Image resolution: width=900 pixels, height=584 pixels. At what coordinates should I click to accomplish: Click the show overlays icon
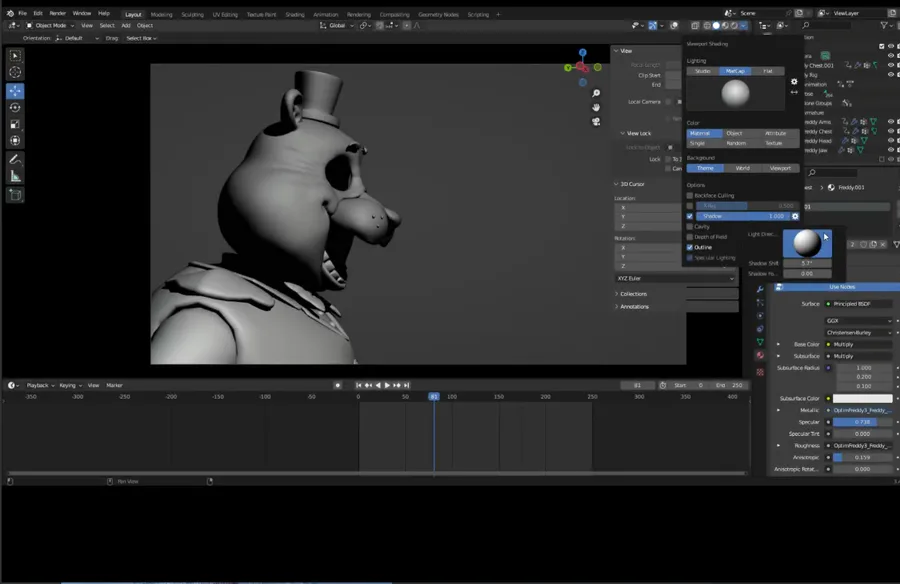coord(674,26)
